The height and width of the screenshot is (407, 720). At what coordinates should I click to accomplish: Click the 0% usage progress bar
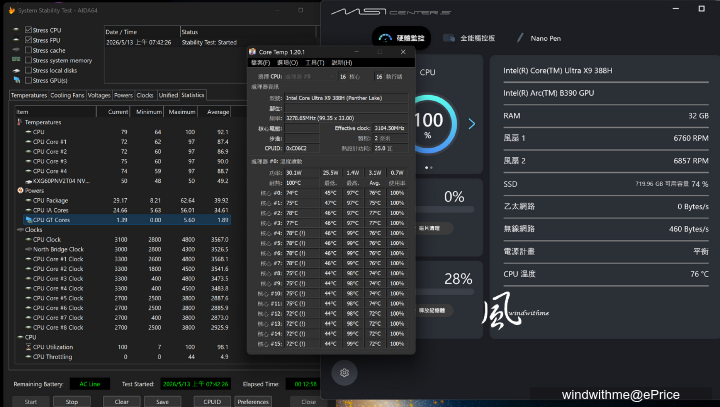pyautogui.click(x=444, y=209)
